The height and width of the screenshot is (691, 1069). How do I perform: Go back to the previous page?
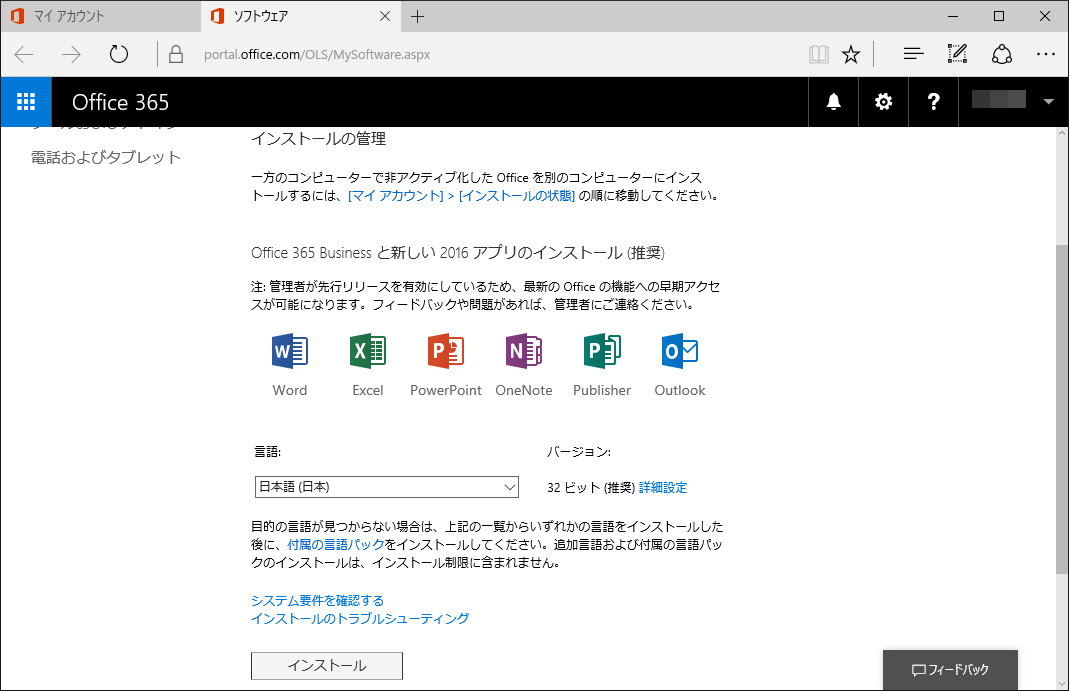tap(24, 55)
